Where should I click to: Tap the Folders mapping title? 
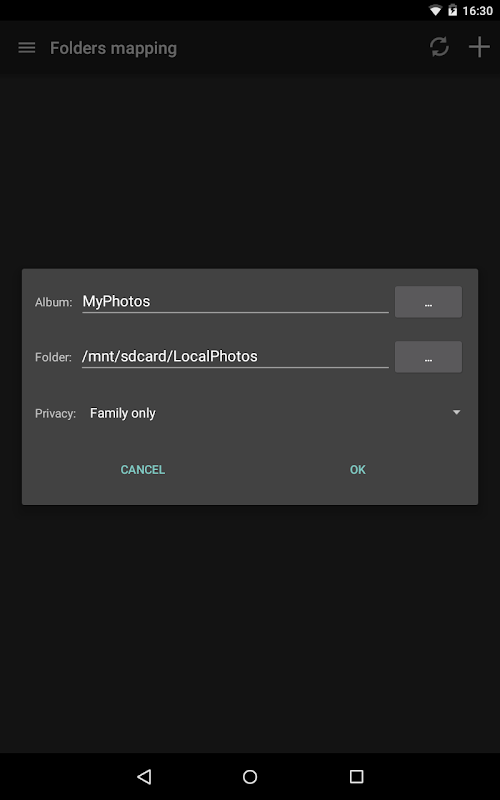pos(113,48)
